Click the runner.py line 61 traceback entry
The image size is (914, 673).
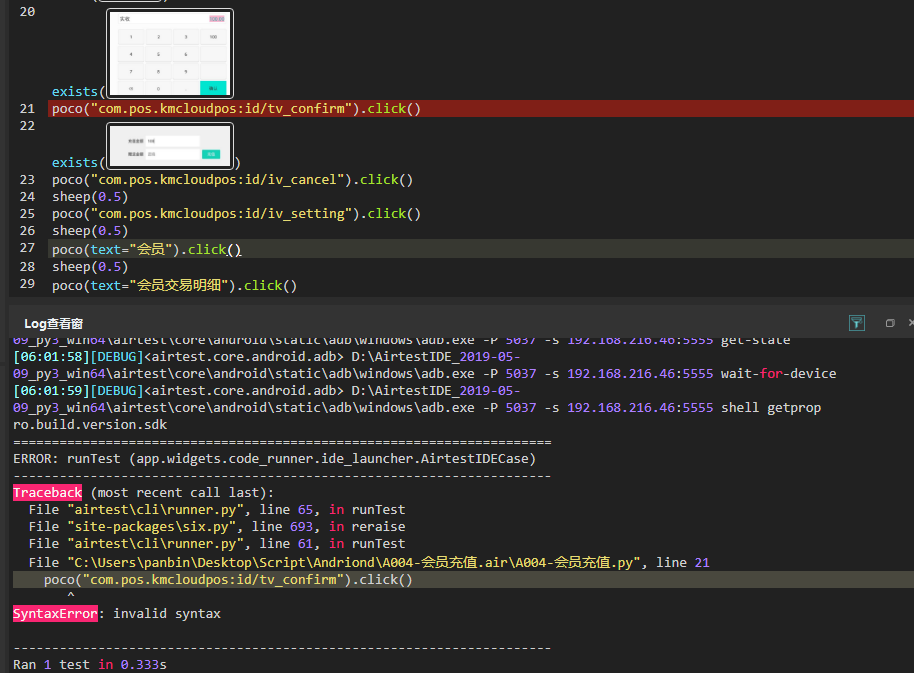[x=217, y=543]
